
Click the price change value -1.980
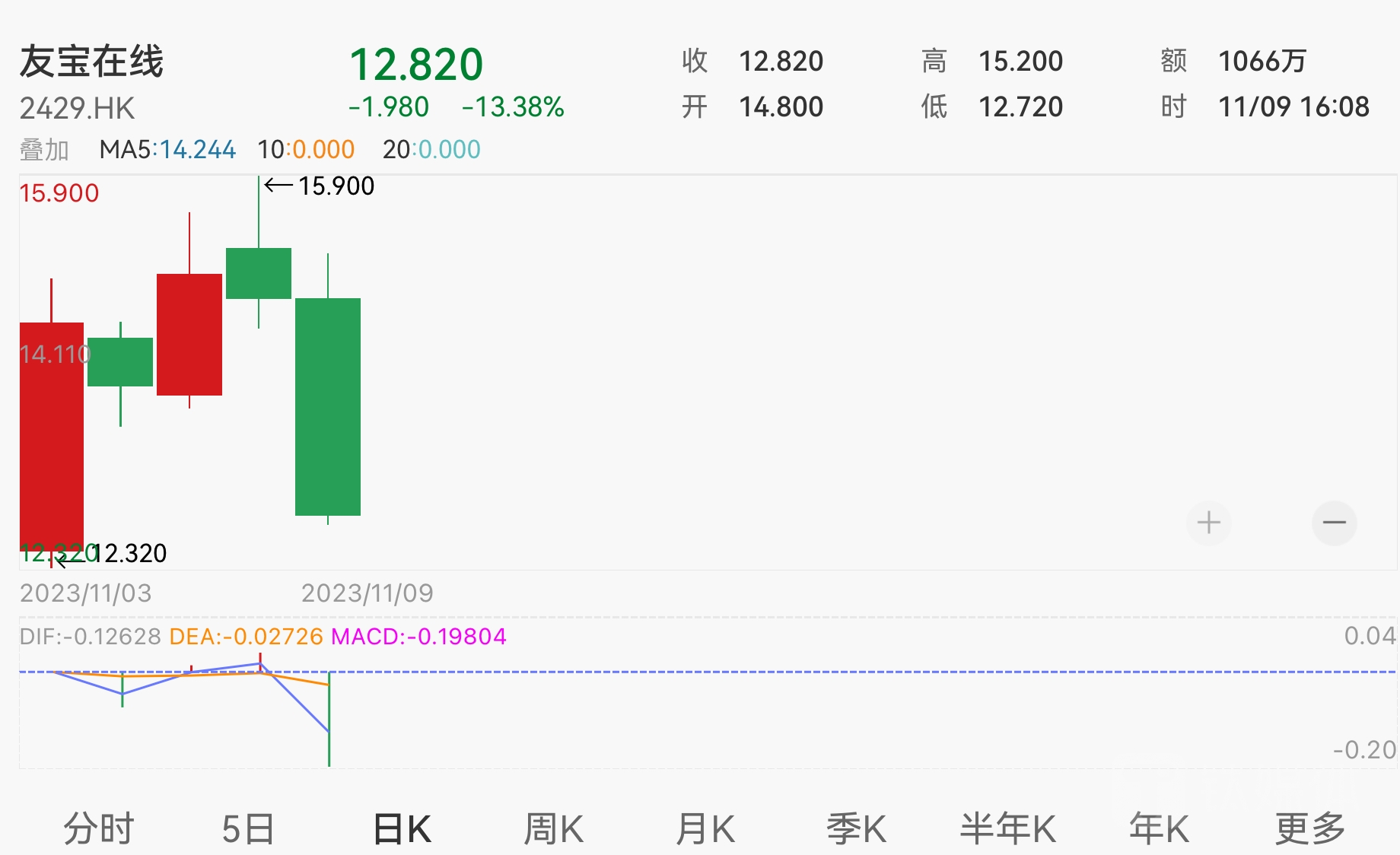(389, 107)
